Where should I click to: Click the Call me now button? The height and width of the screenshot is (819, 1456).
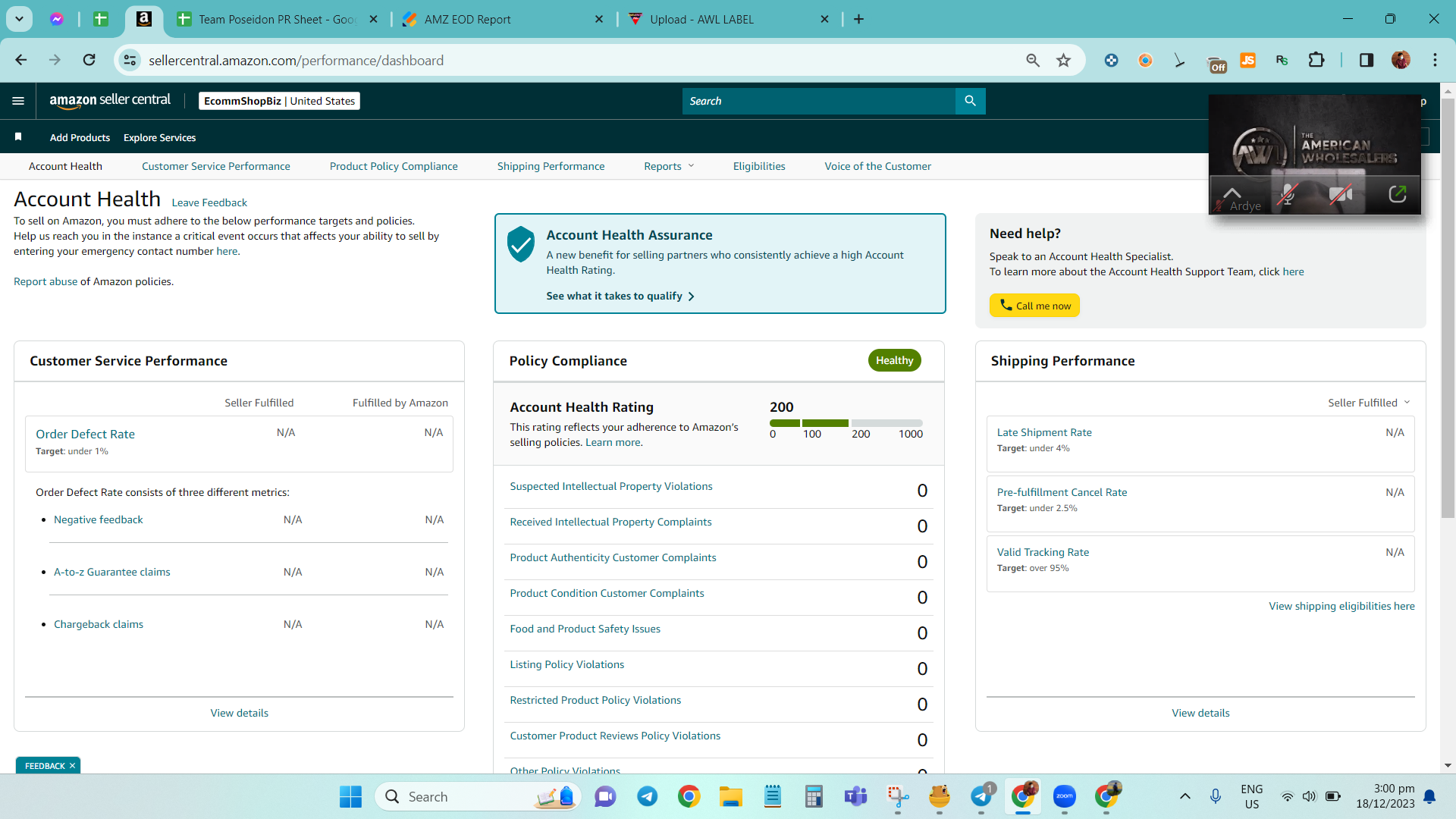[1034, 306]
